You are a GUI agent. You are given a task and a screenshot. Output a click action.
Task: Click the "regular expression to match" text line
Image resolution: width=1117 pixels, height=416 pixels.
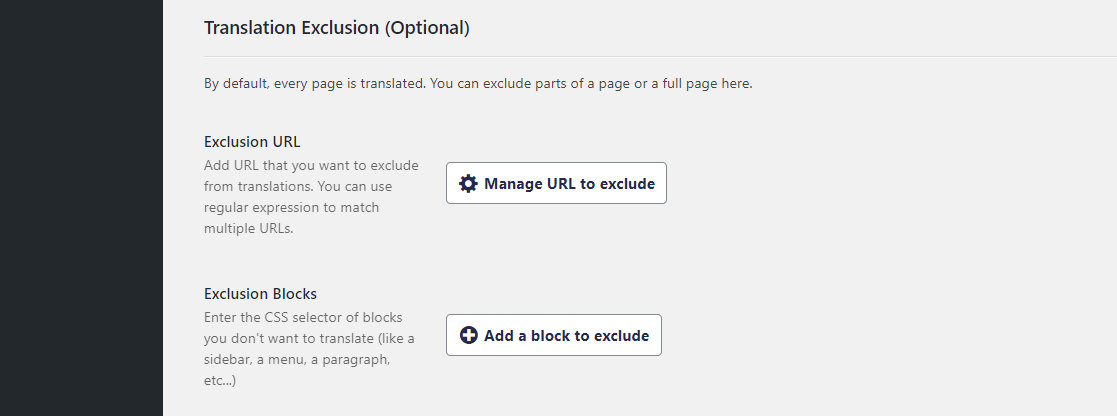click(x=297, y=208)
